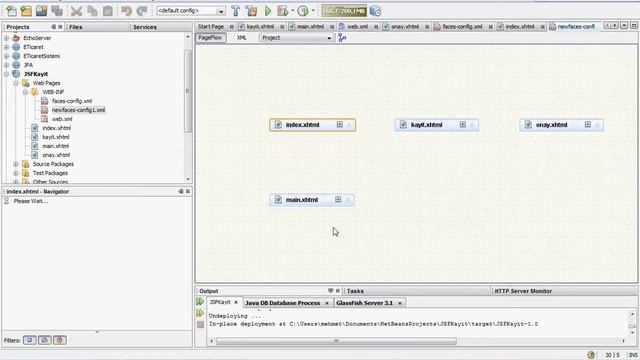Switch to the onay.xhtml editor tab
The width and height of the screenshot is (640, 360).
point(405,27)
